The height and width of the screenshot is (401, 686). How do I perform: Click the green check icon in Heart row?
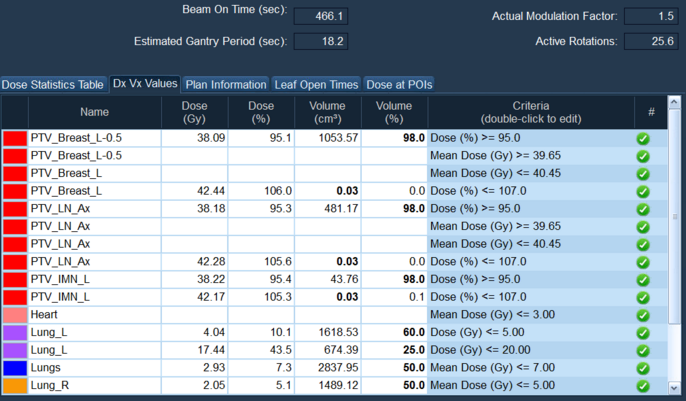tap(643, 315)
